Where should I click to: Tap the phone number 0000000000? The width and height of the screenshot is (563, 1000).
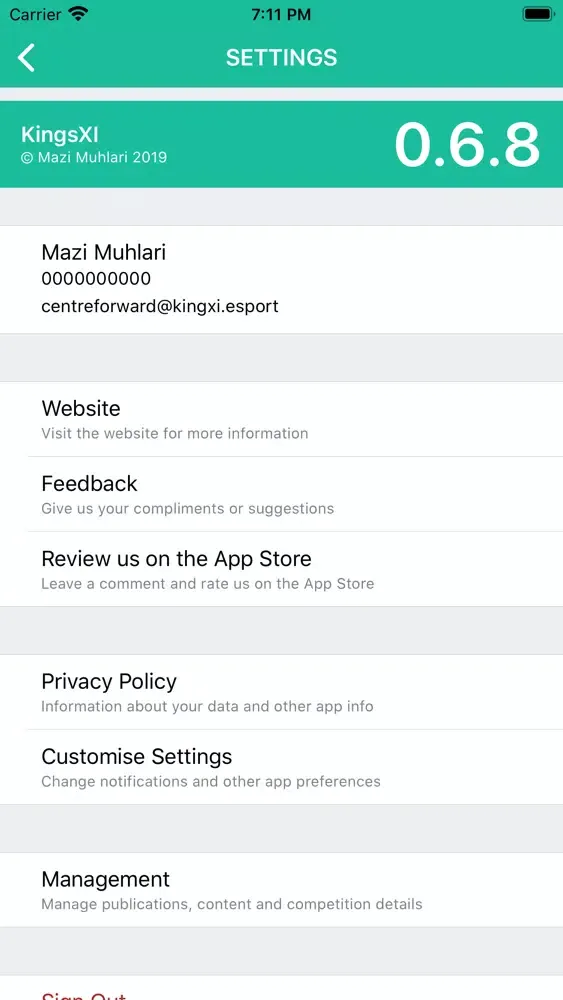[x=96, y=279]
